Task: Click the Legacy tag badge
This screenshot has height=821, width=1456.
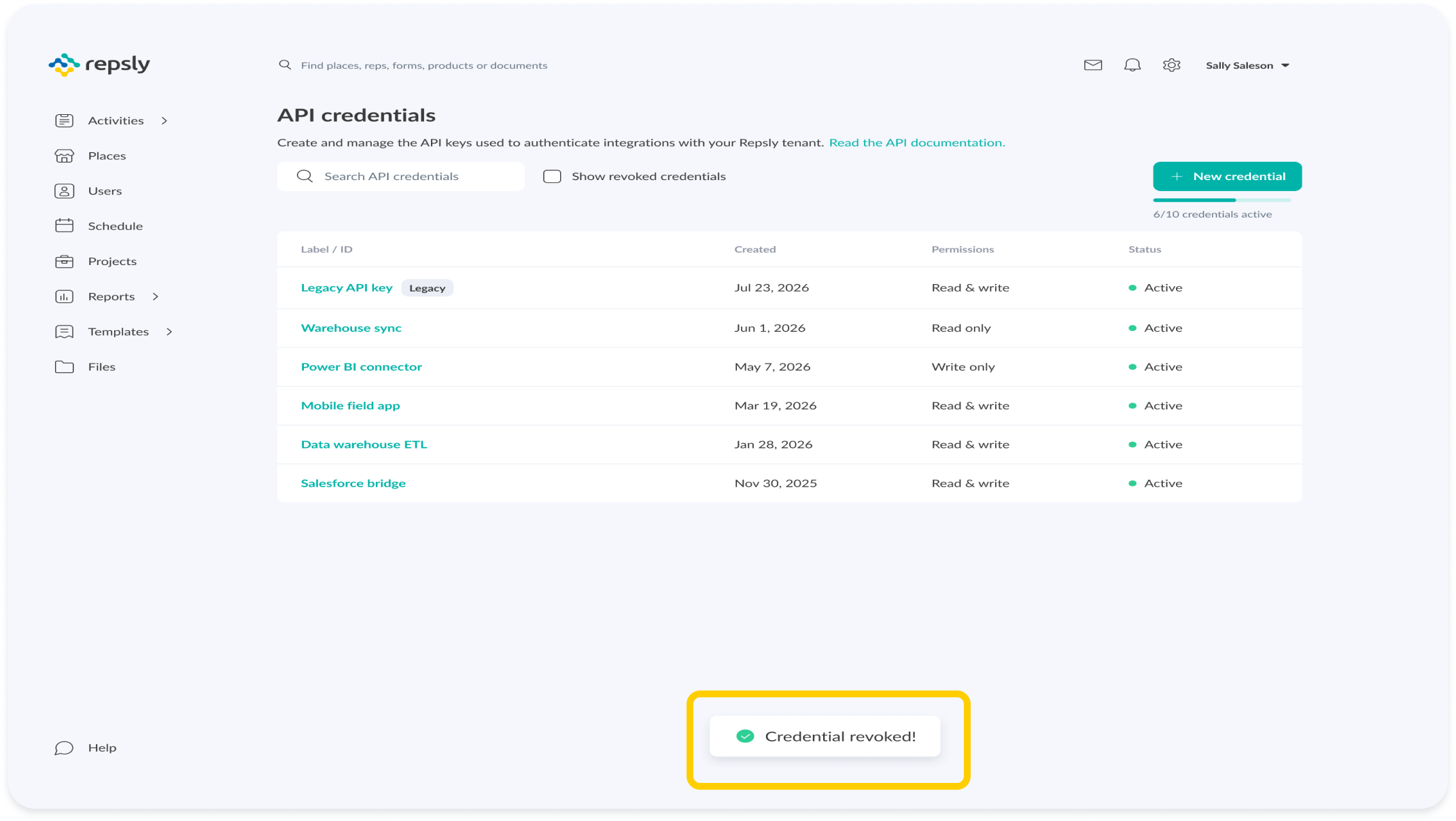Action: [427, 288]
